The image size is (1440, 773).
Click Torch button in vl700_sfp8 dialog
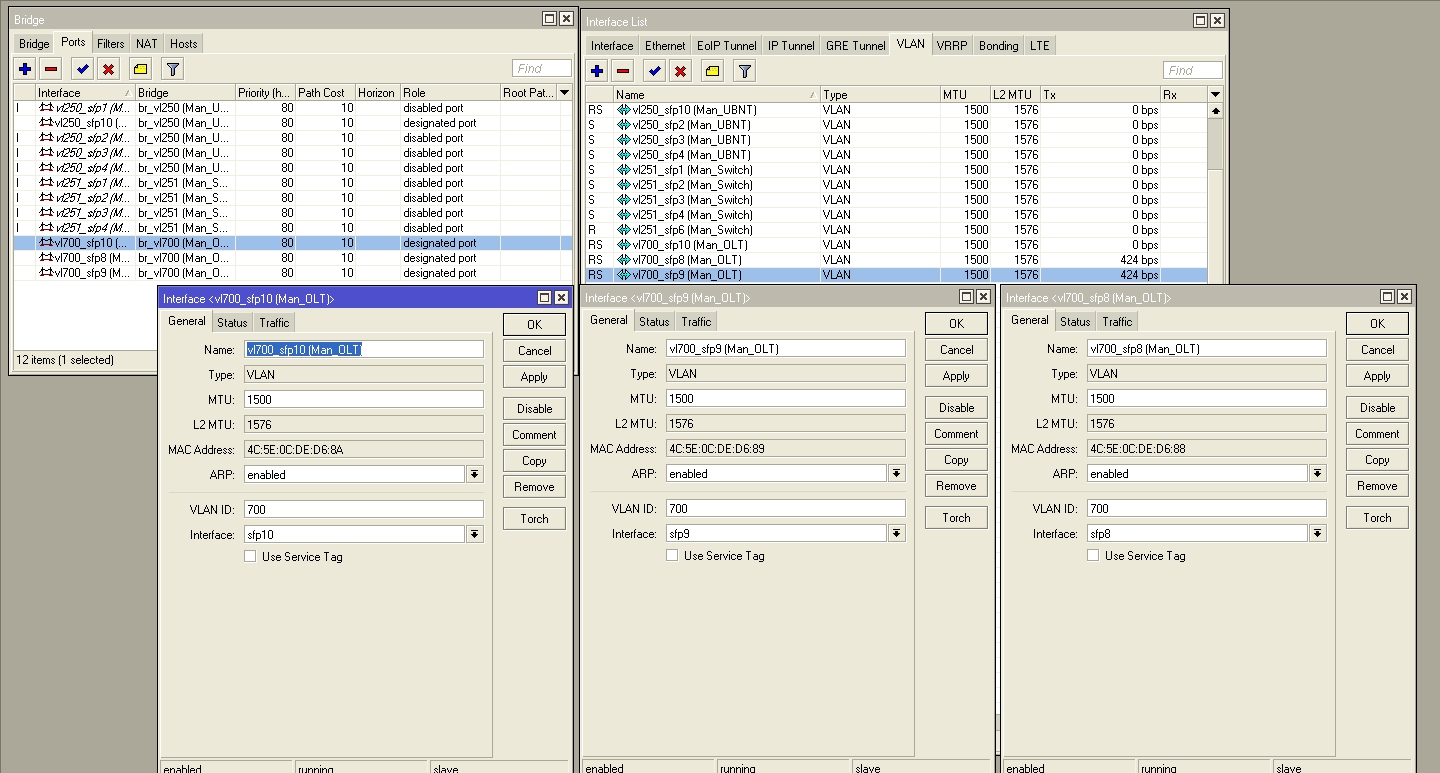point(1377,518)
